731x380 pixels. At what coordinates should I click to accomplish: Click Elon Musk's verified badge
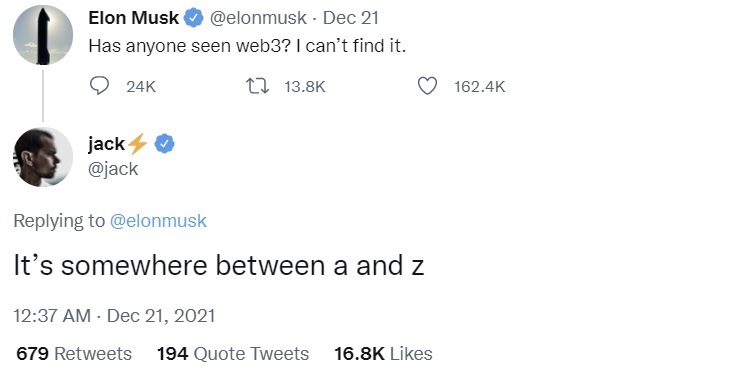pyautogui.click(x=193, y=18)
